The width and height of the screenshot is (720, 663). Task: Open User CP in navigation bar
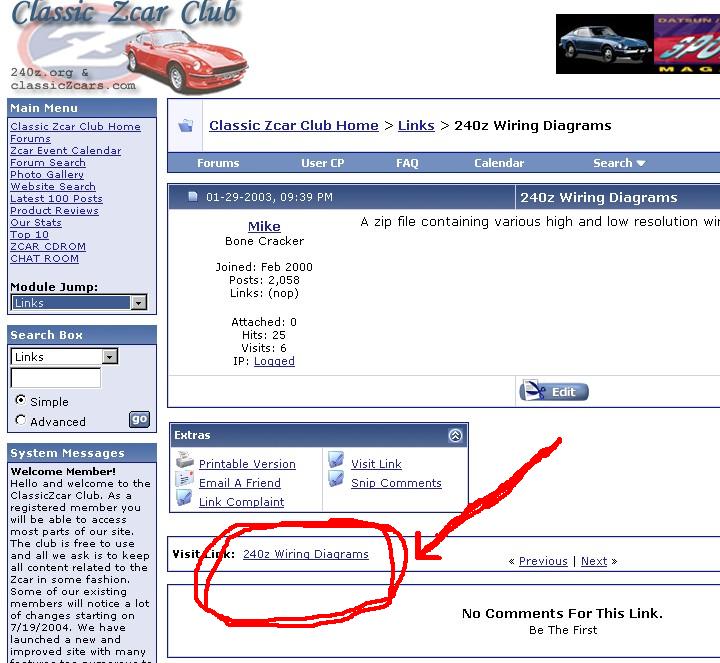[x=322, y=163]
